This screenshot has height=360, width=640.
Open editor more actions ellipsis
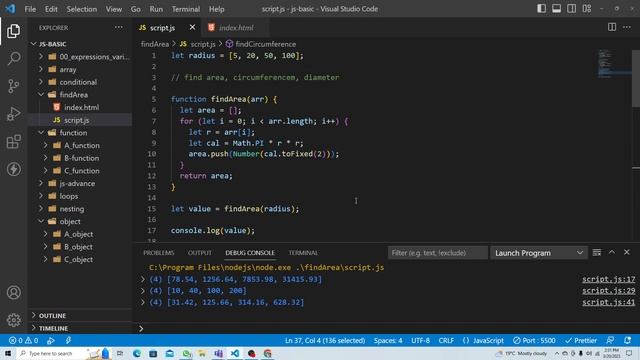click(627, 27)
